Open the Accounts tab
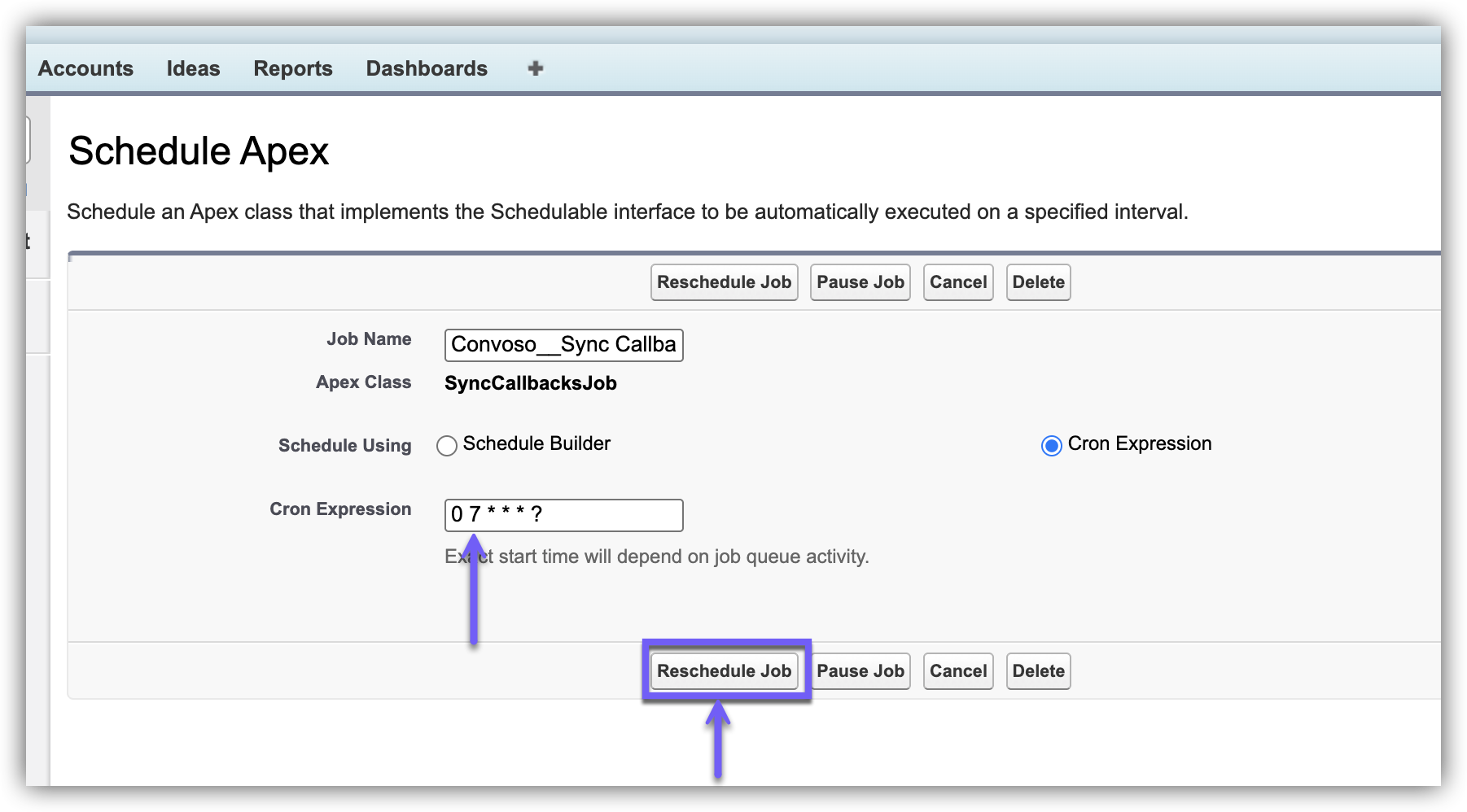Viewport: 1467px width, 812px height. 85,68
